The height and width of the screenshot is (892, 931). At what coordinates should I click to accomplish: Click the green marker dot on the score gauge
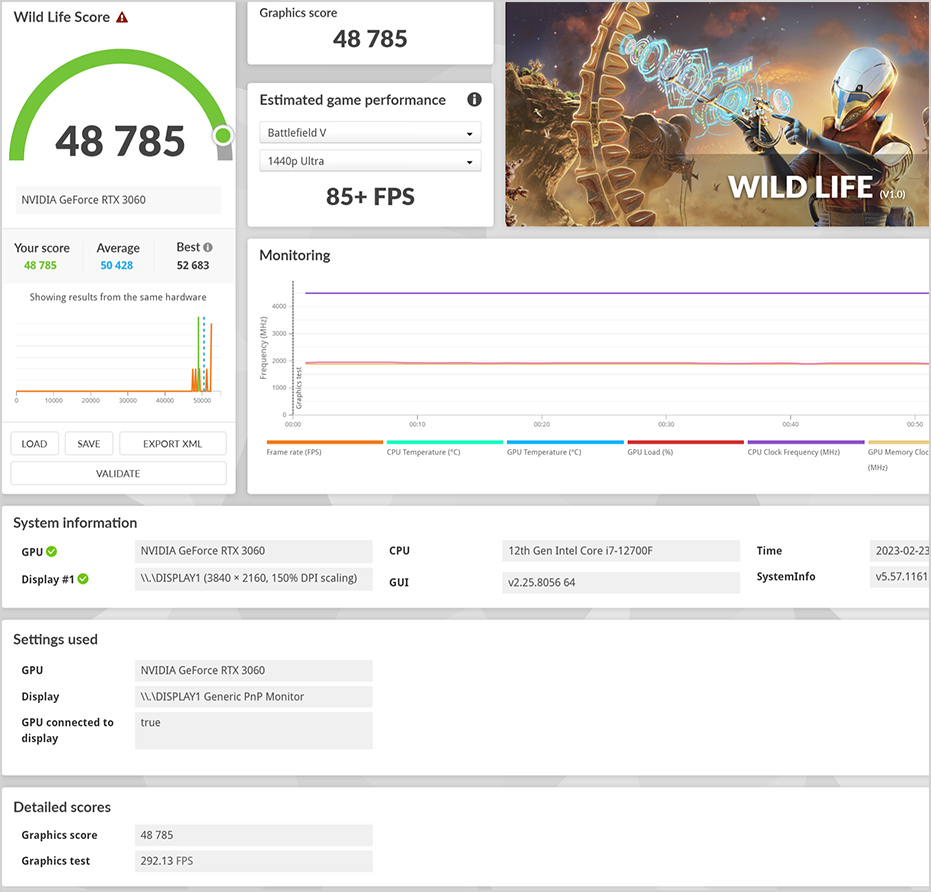click(x=222, y=135)
